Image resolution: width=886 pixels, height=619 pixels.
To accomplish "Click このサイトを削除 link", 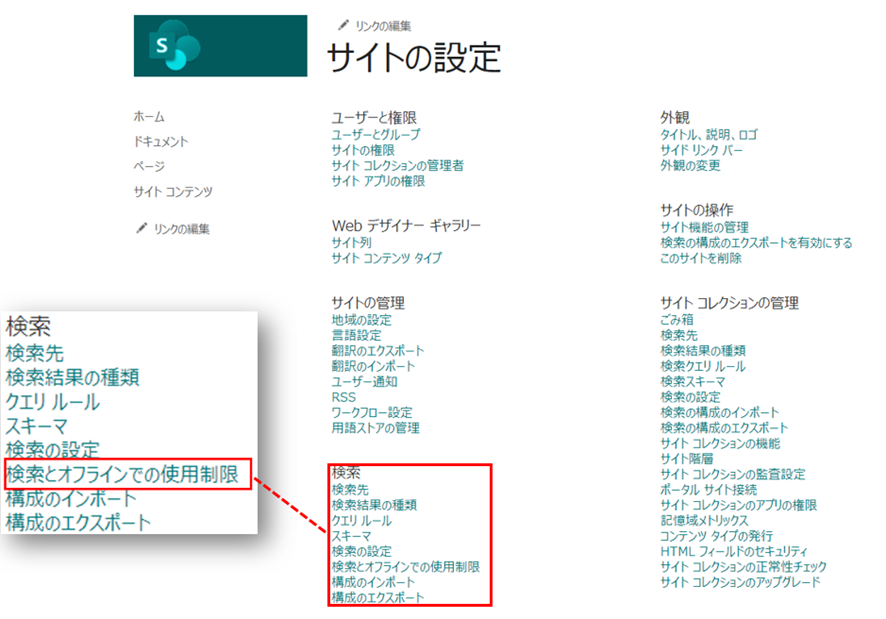I will pos(701,258).
